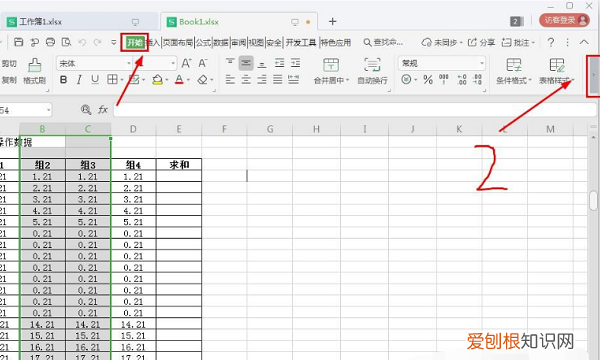
Task: Open the 开发工具 (Developer) tab
Action: [x=301, y=42]
